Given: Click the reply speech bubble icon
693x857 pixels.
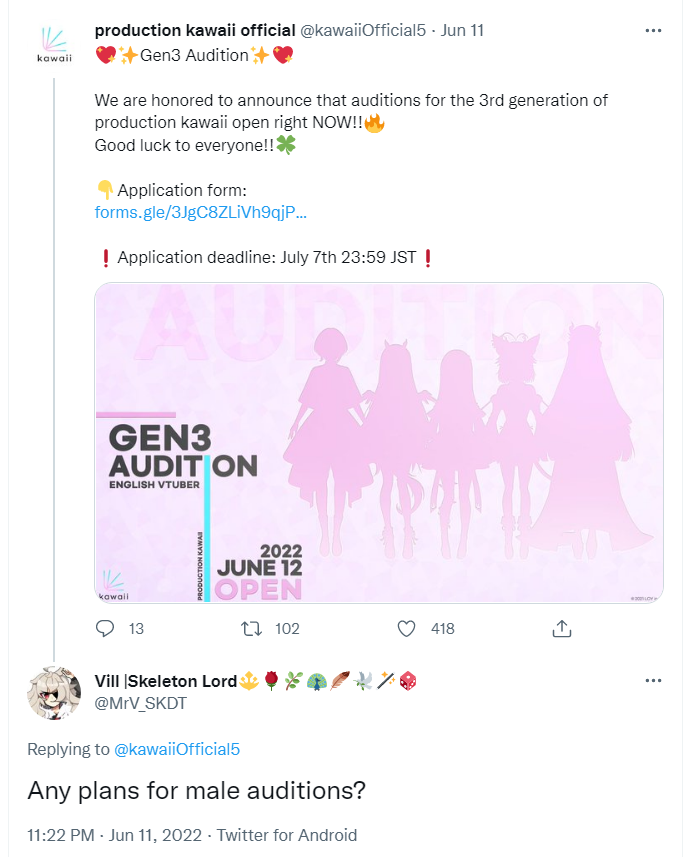Looking at the screenshot, I should 105,628.
